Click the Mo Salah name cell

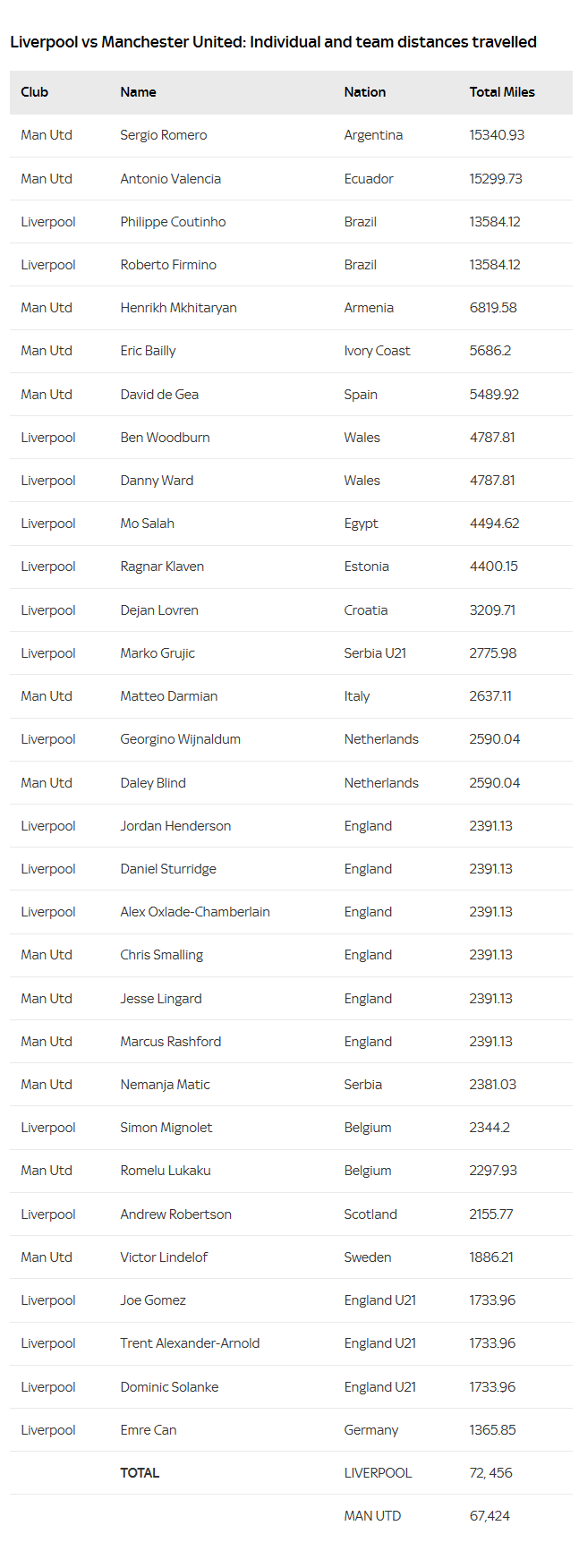point(148,524)
